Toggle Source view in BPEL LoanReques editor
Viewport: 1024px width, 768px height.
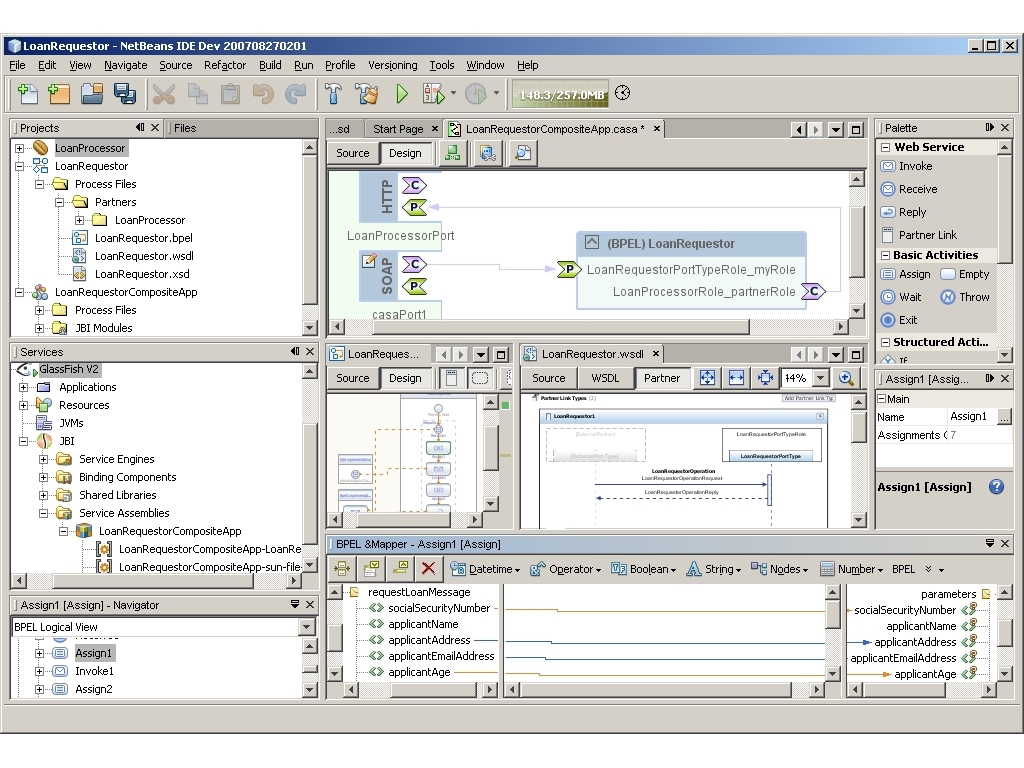353,378
